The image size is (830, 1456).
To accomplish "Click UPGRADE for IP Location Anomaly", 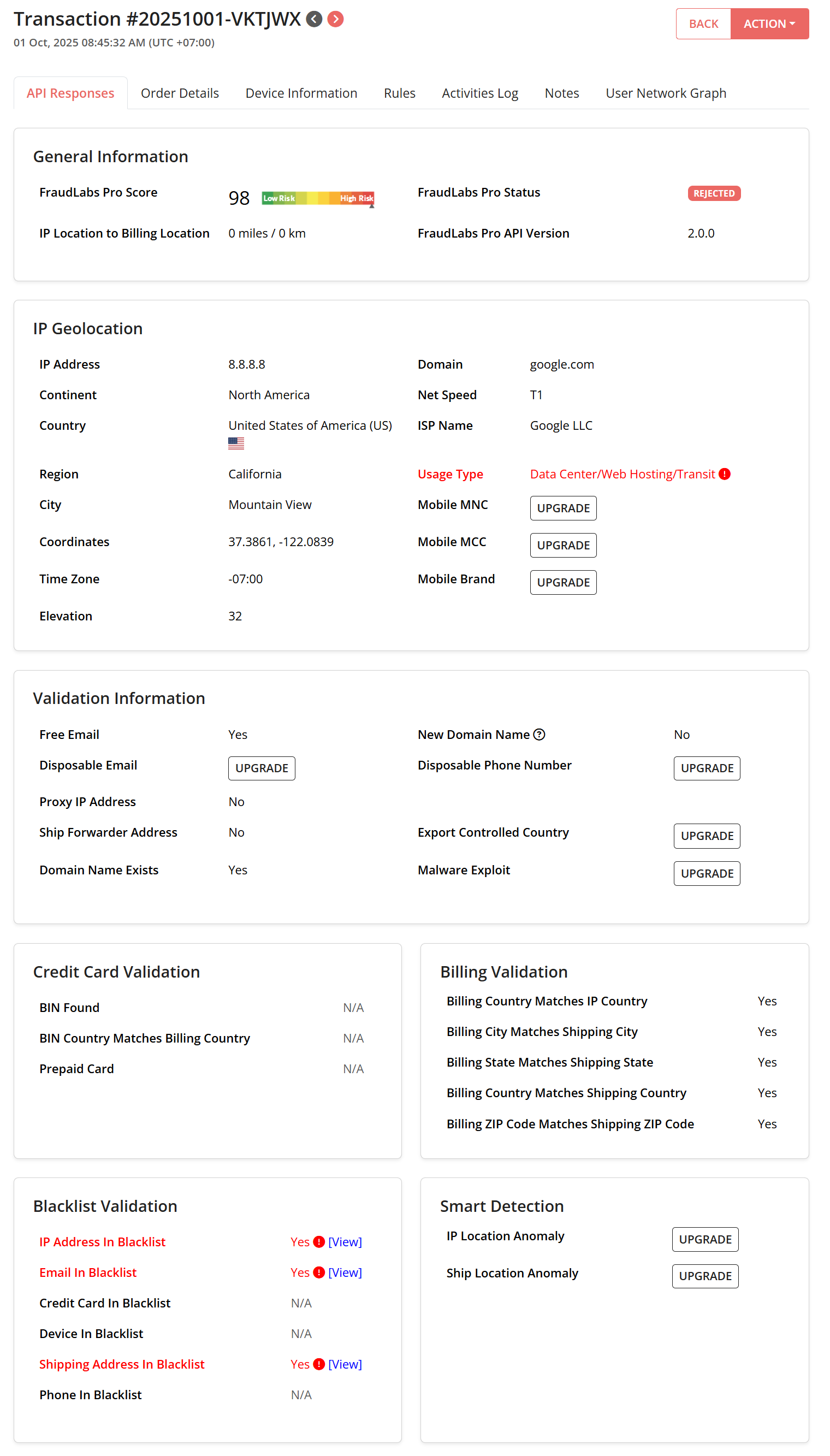I will [704, 1239].
